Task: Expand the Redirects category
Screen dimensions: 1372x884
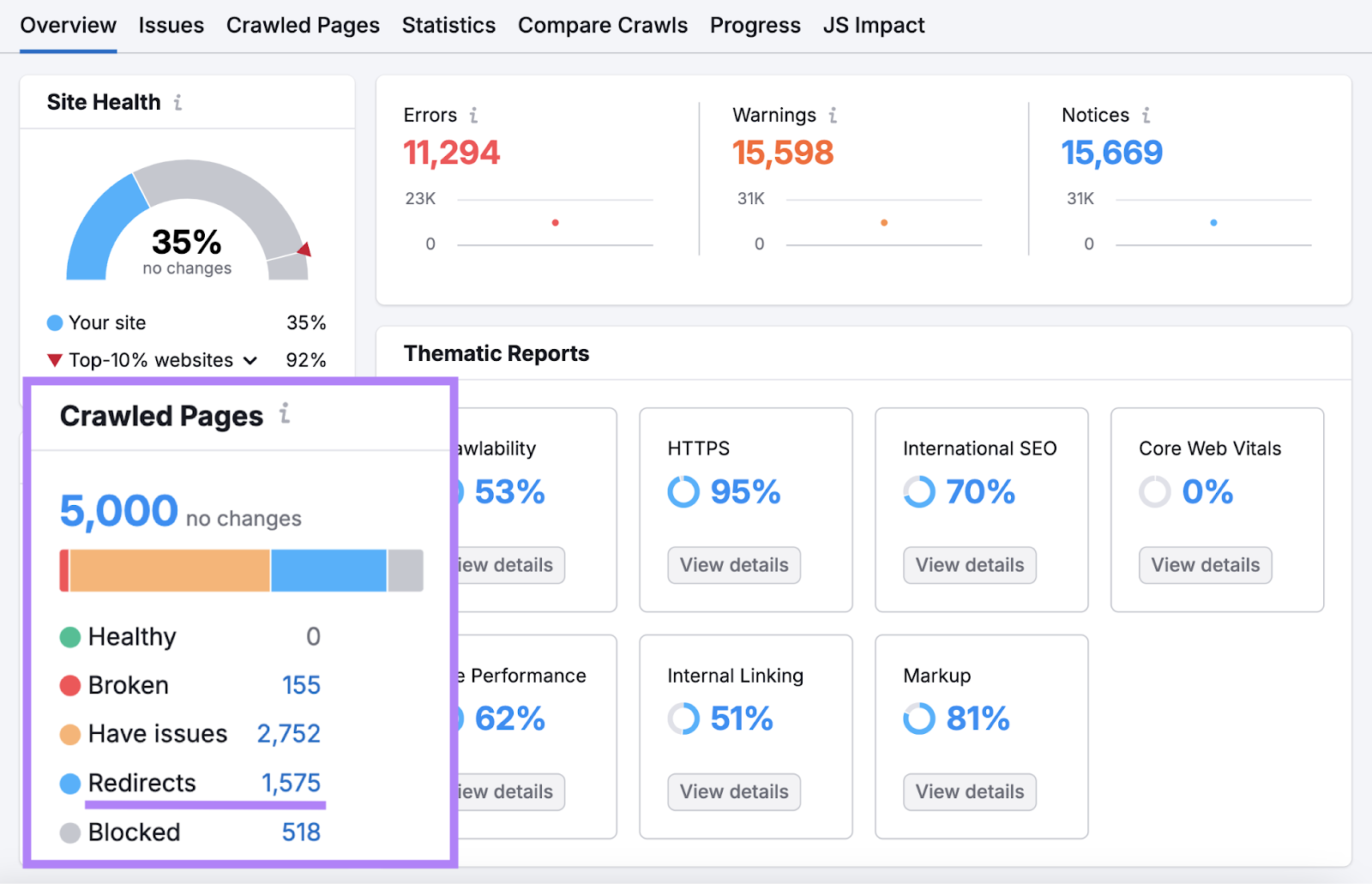Action: click(x=141, y=782)
